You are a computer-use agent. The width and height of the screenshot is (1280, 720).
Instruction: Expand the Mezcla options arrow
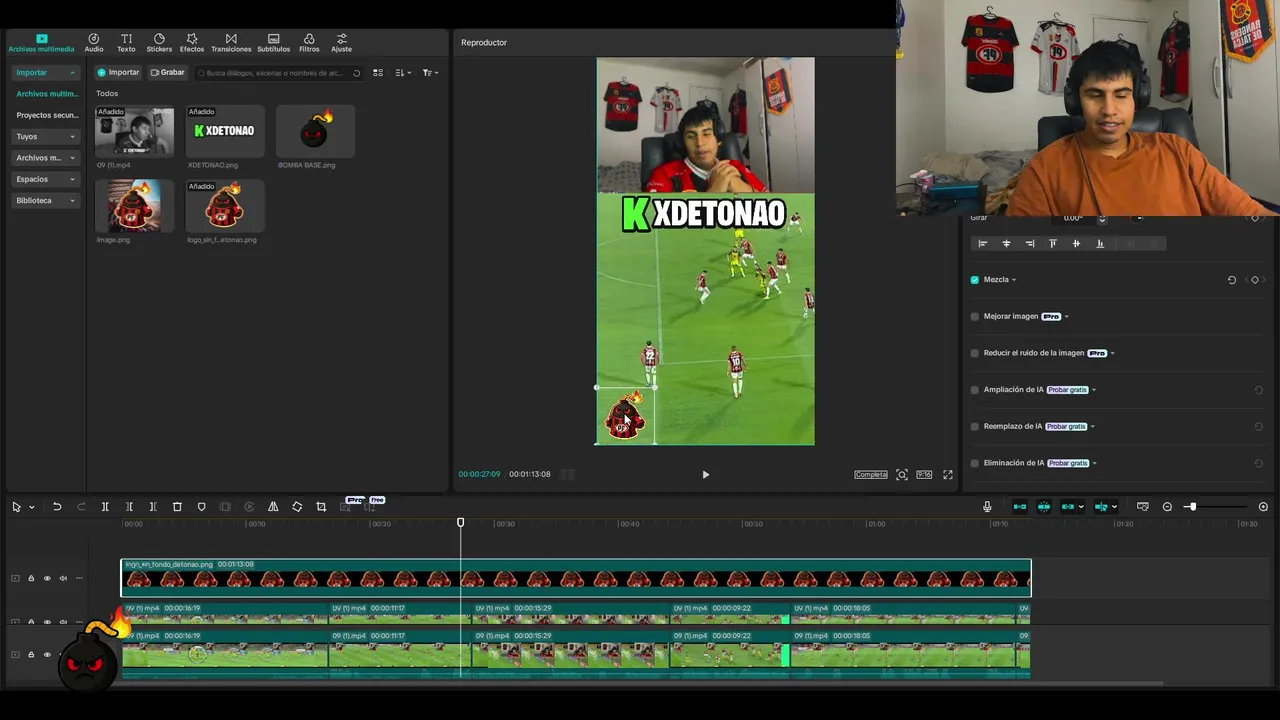(1014, 280)
